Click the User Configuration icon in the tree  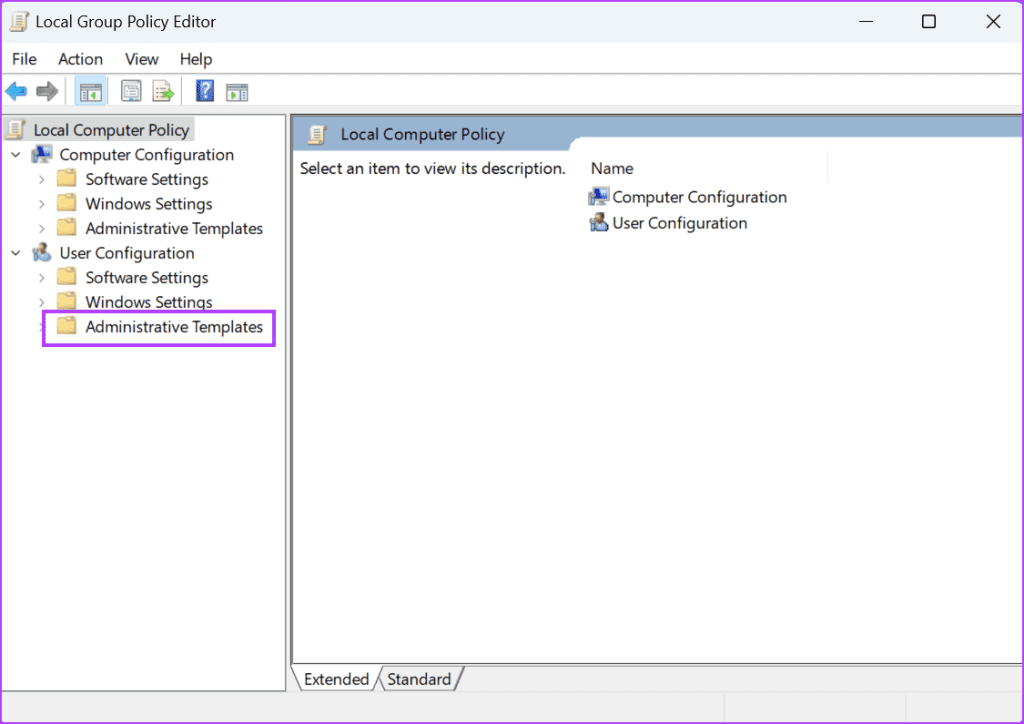click(42, 253)
